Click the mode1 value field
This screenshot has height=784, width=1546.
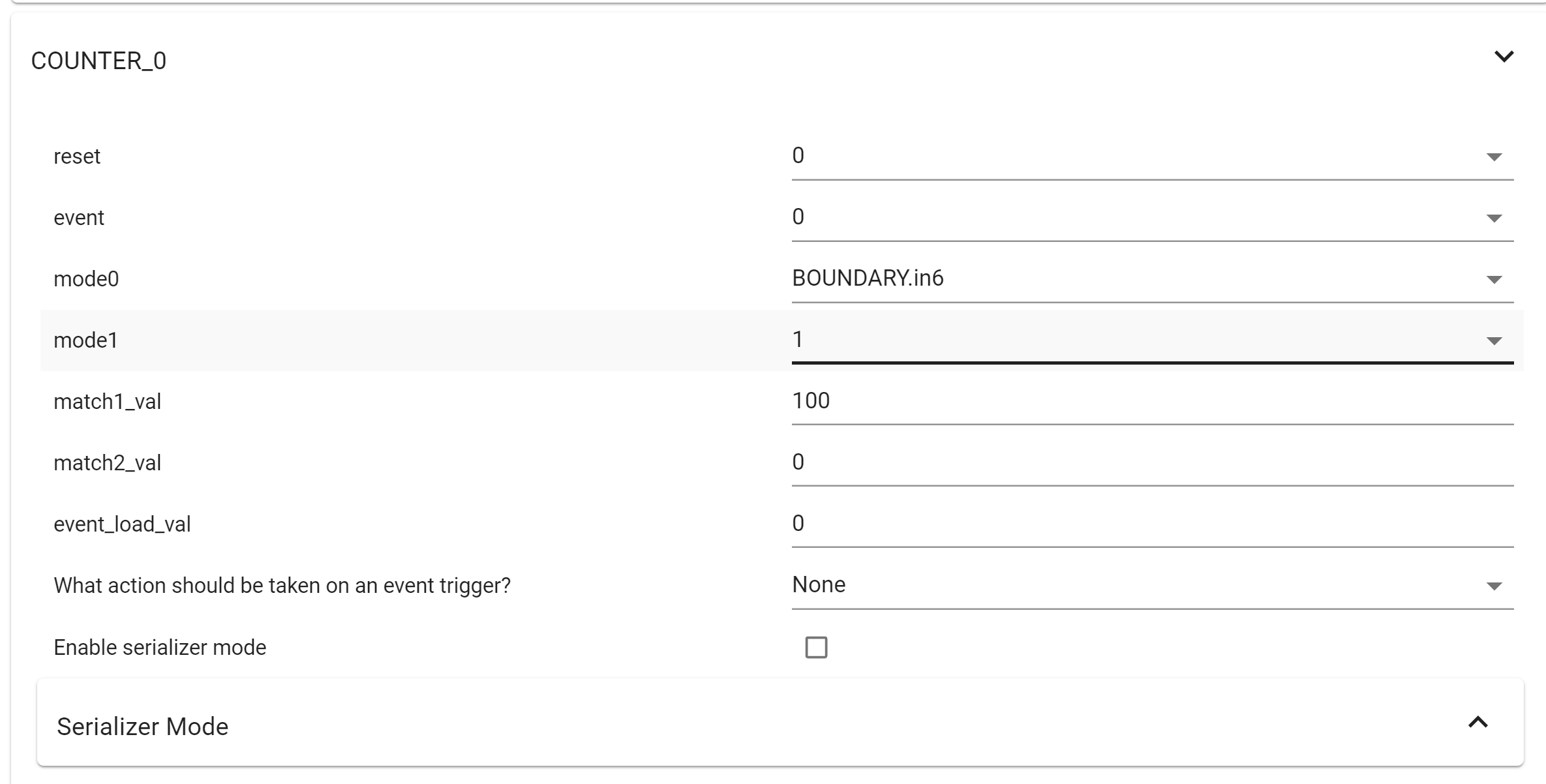pyautogui.click(x=1109, y=340)
